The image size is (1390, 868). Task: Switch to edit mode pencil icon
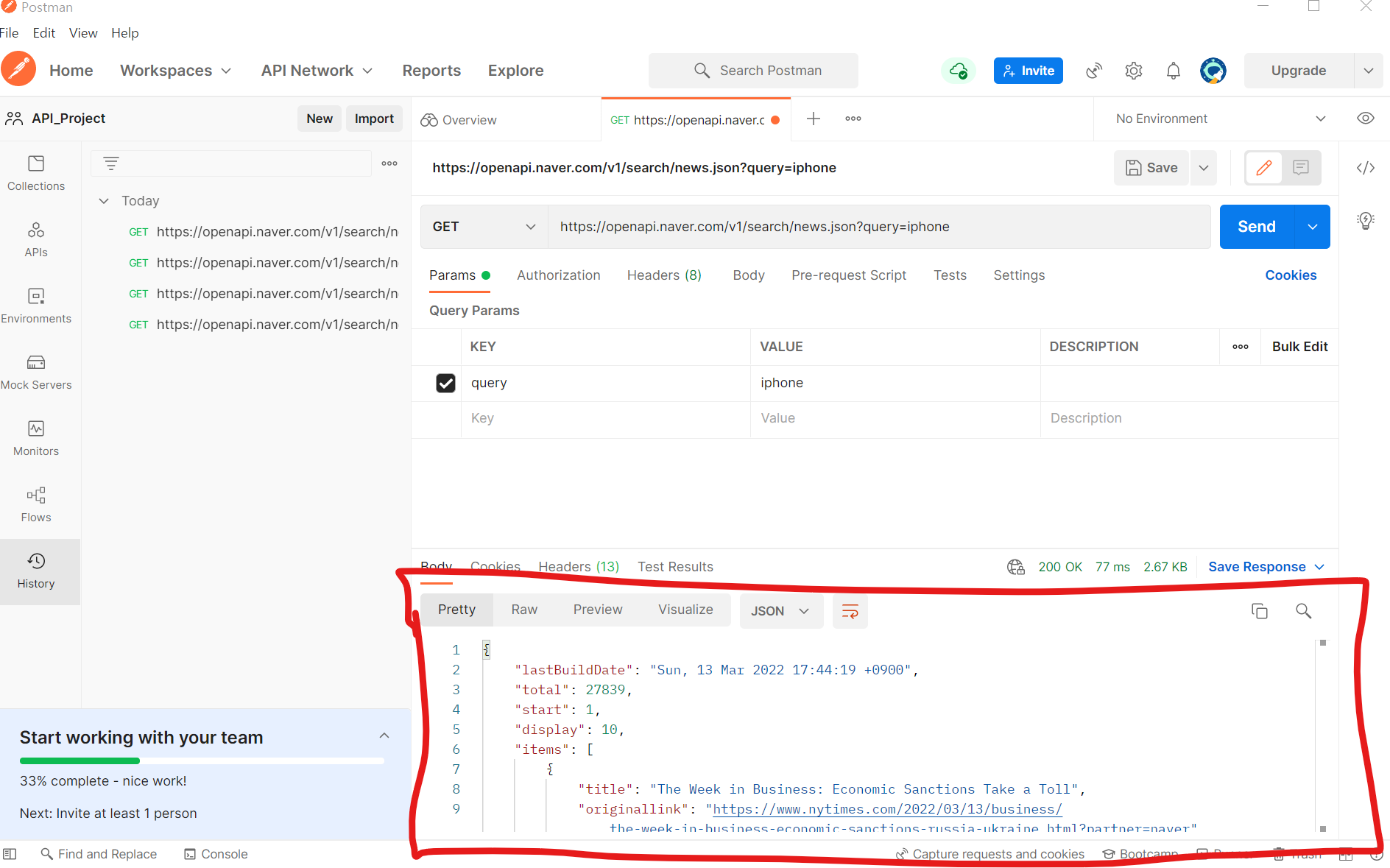click(x=1263, y=168)
